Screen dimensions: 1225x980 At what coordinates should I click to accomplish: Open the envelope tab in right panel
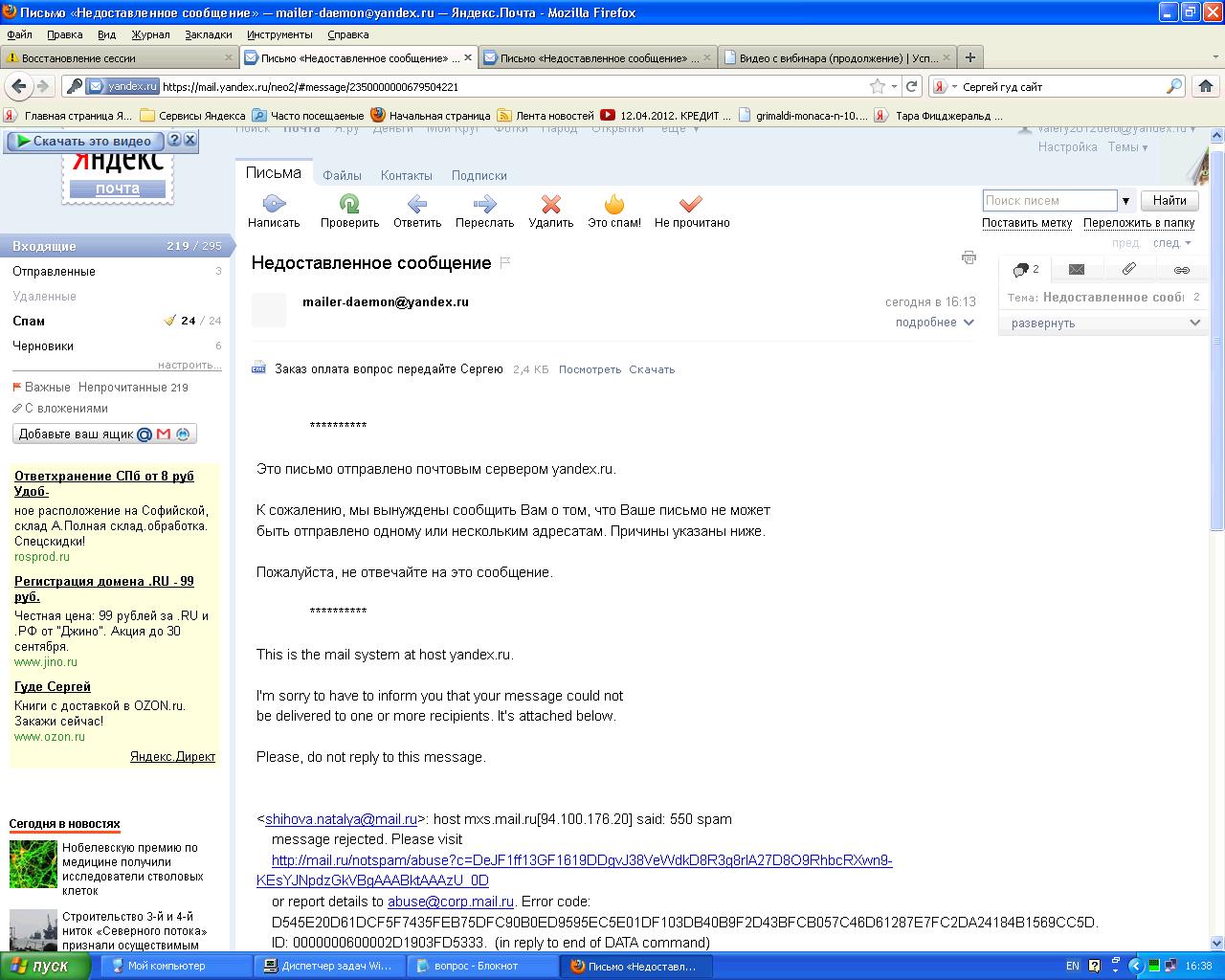point(1077,270)
